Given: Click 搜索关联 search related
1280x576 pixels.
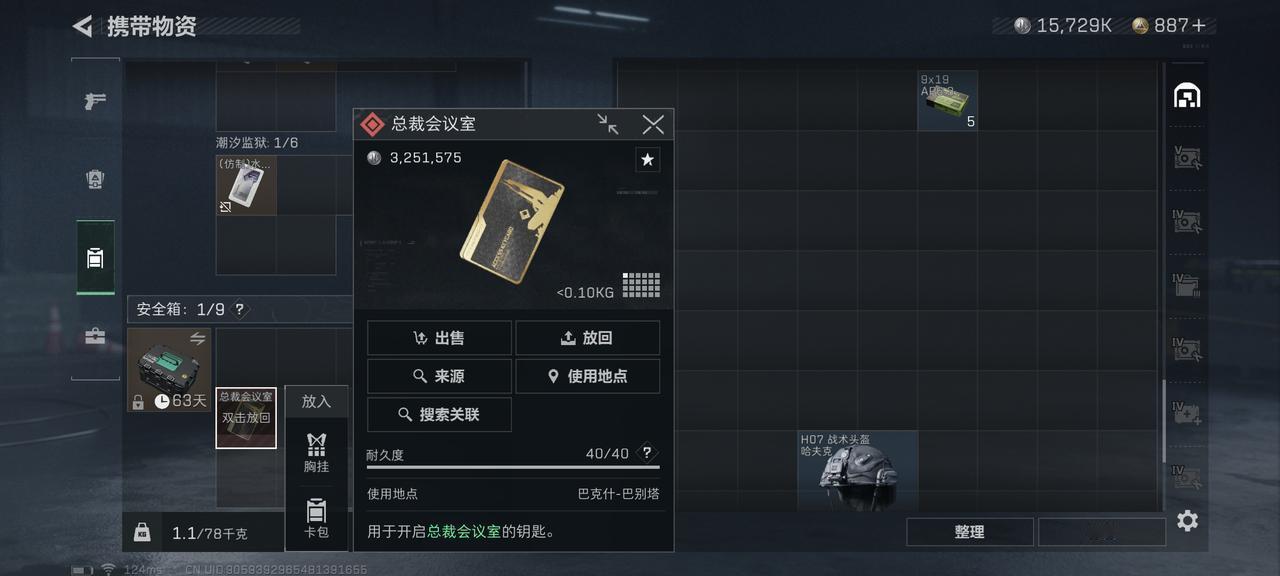Looking at the screenshot, I should [439, 414].
